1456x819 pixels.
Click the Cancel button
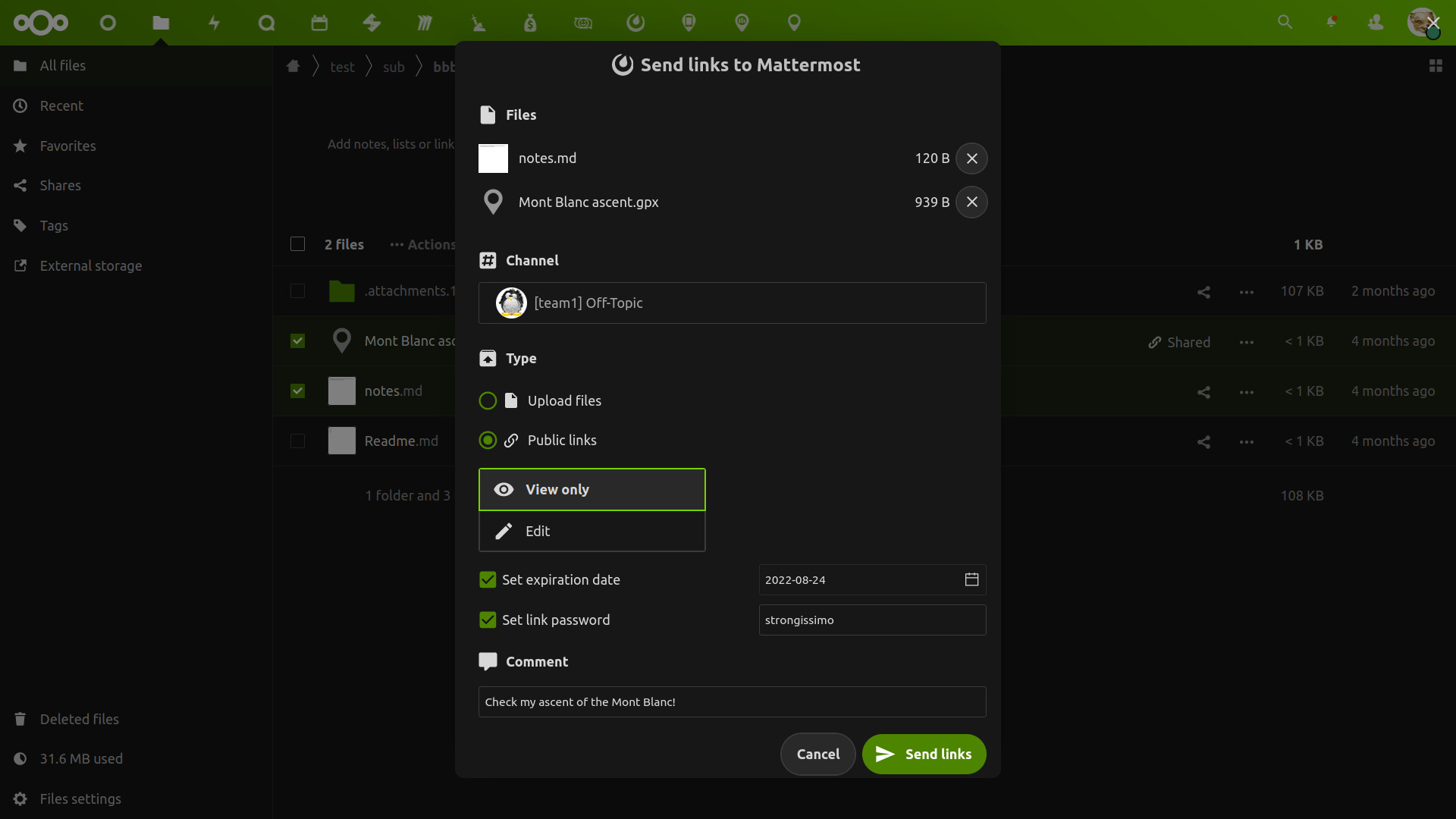click(x=817, y=754)
